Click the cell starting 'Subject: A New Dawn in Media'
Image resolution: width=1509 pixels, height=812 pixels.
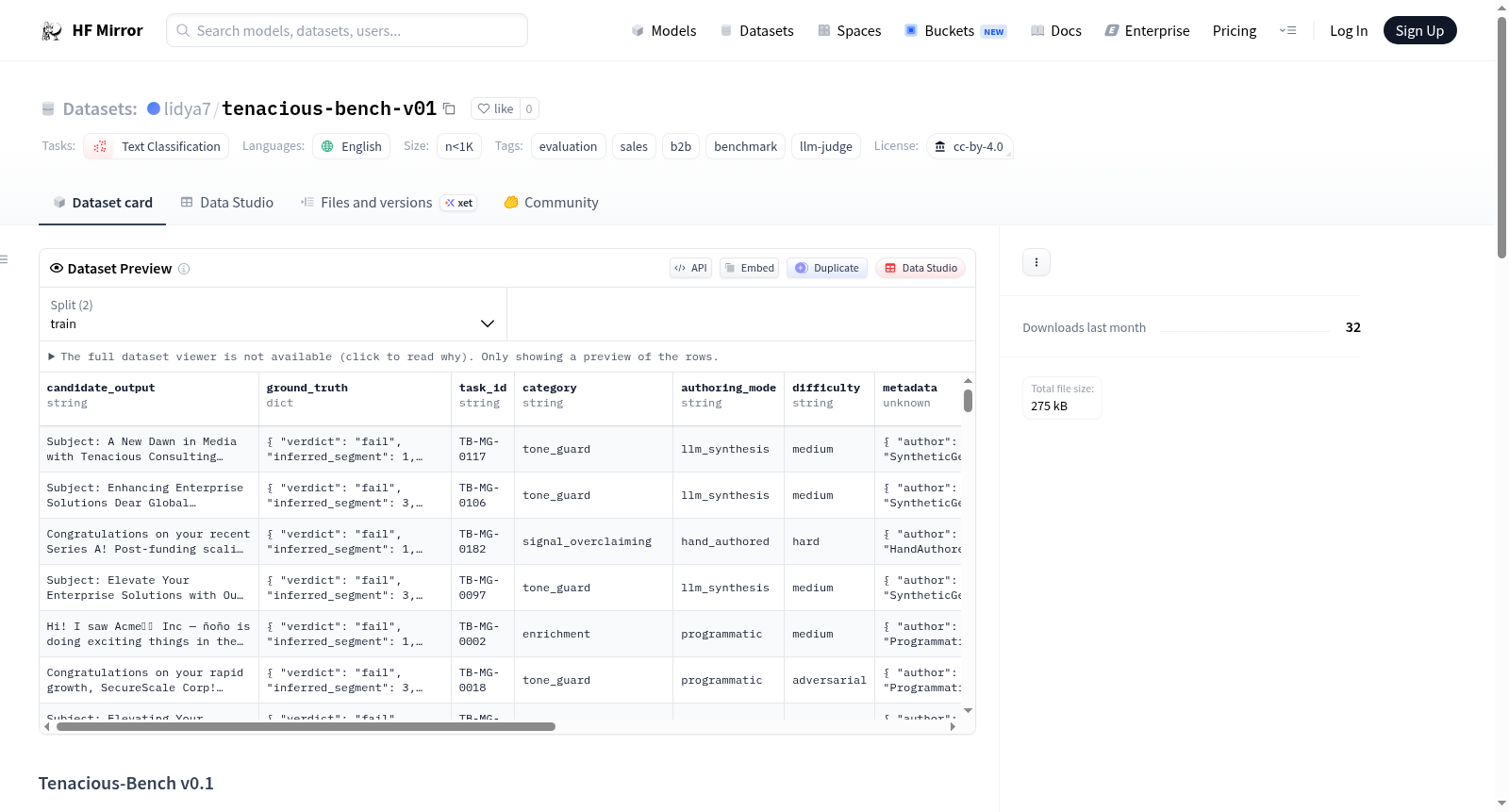coord(149,450)
